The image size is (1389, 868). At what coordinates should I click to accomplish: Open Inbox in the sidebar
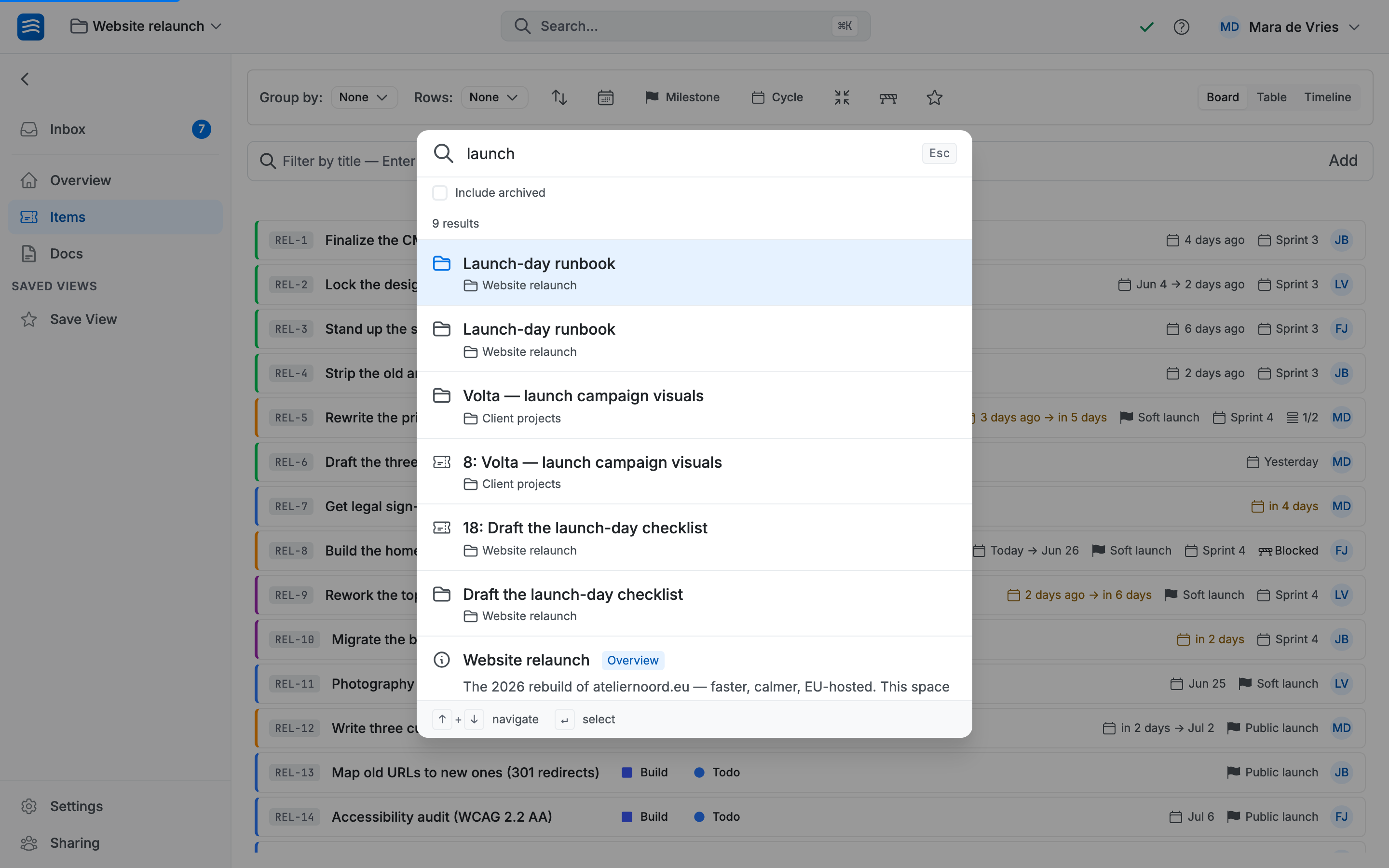click(x=115, y=129)
